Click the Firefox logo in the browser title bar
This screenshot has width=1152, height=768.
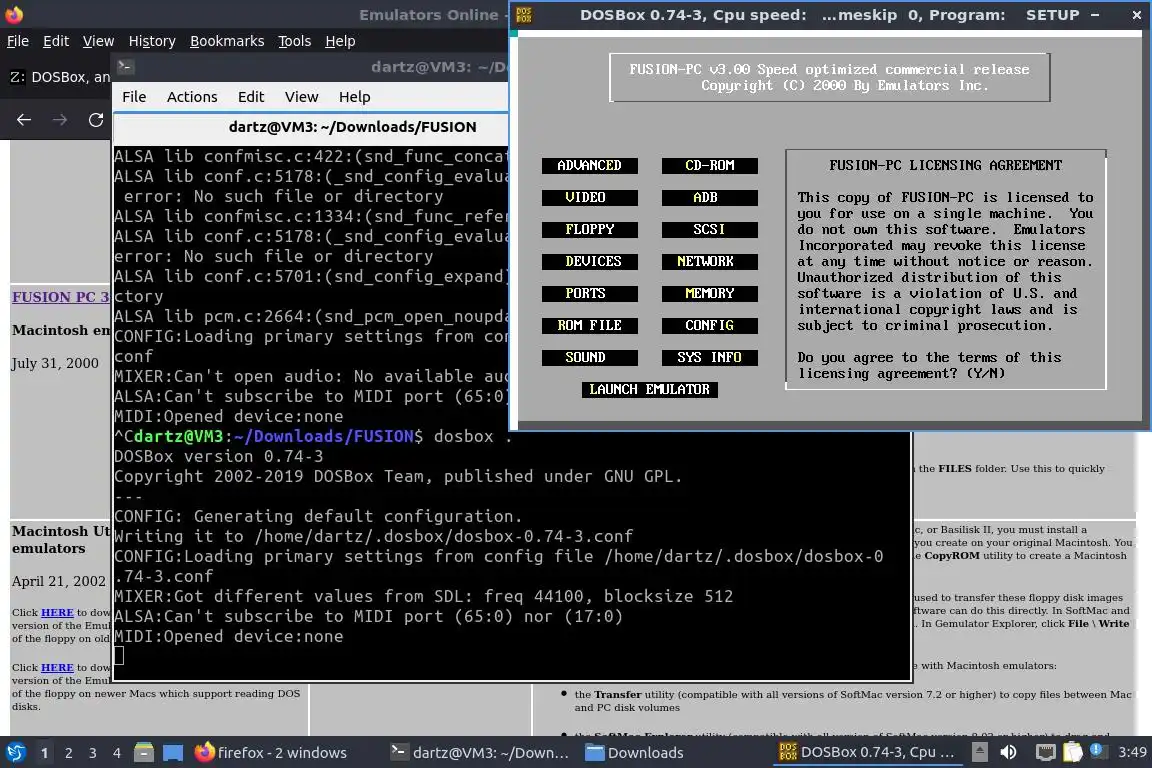pyautogui.click(x=14, y=14)
